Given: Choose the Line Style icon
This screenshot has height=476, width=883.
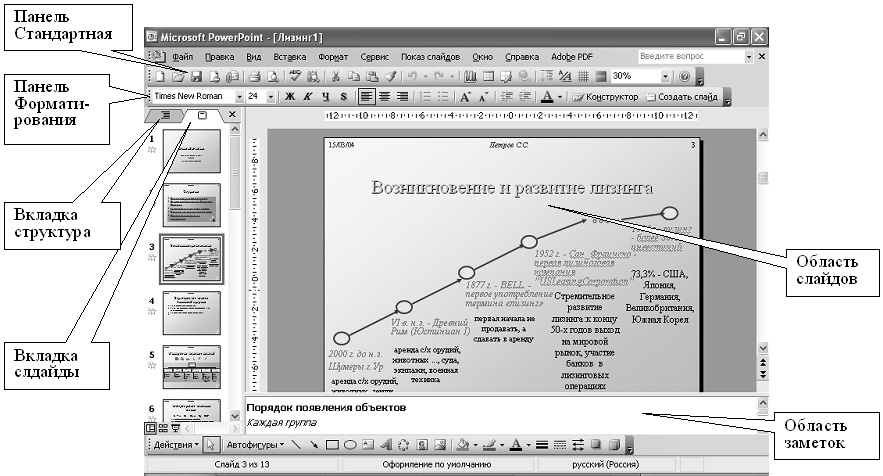Looking at the screenshot, I should point(542,445).
